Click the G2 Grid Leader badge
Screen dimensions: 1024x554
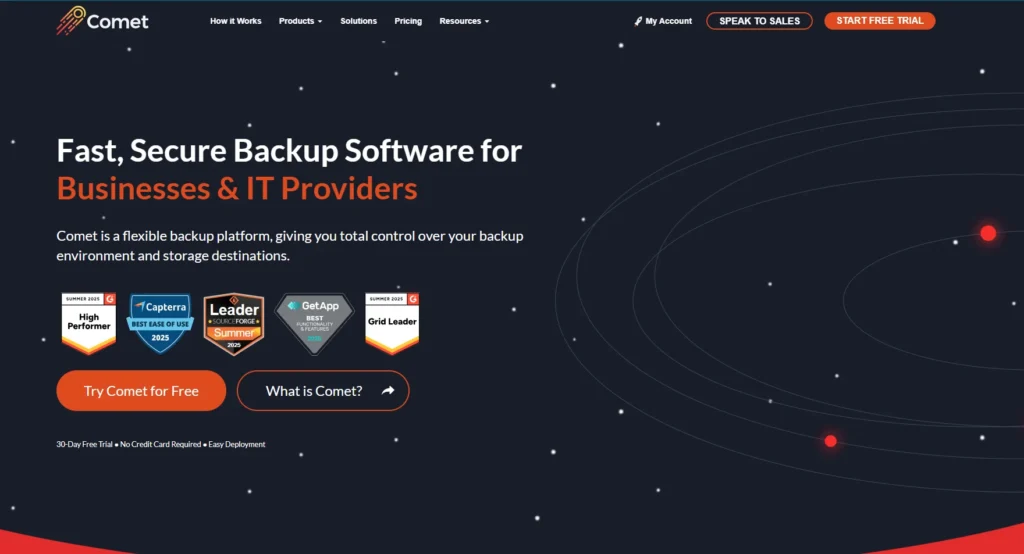tap(392, 323)
